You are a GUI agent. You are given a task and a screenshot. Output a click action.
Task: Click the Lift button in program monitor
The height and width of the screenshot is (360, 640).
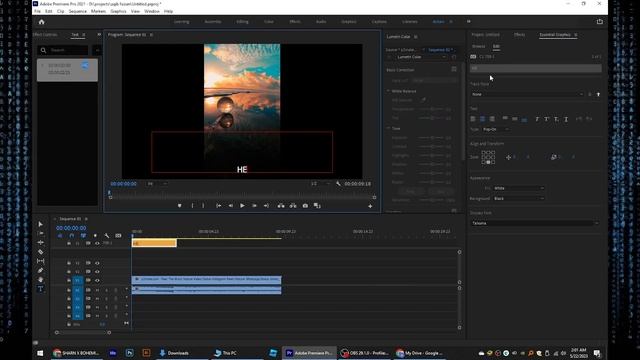pos(281,206)
